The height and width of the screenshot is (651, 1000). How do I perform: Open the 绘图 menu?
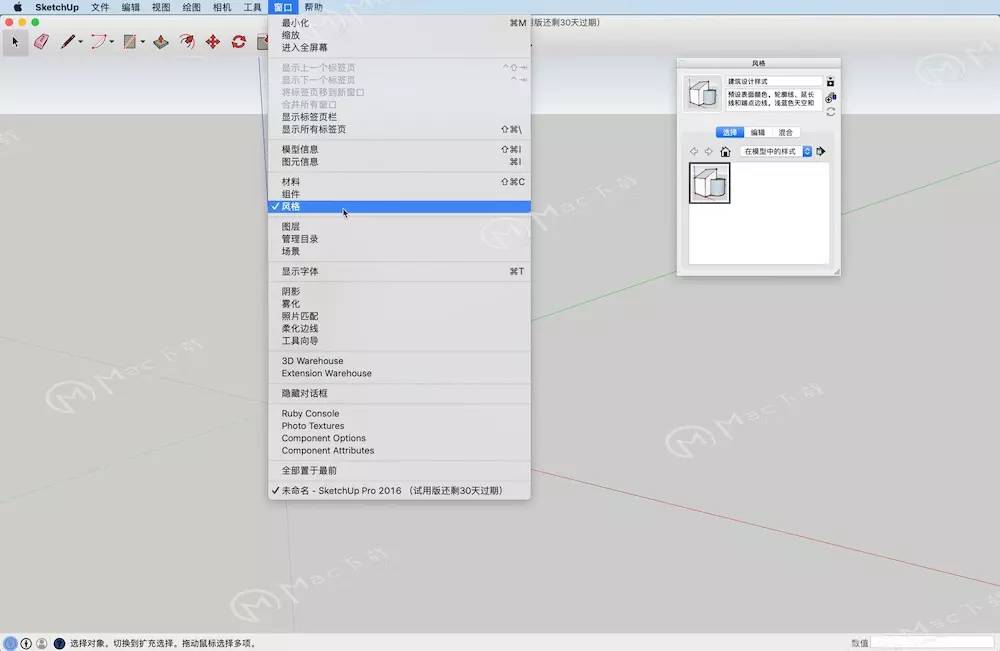[191, 7]
